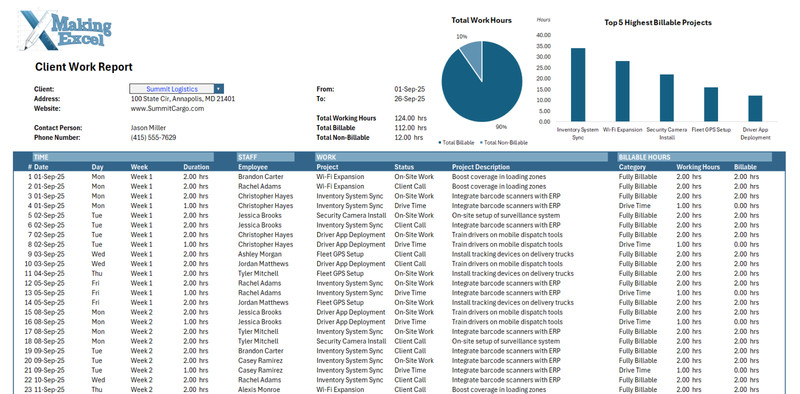The height and width of the screenshot is (394, 800).
Task: Click the Client Work Report title
Action: (x=84, y=67)
